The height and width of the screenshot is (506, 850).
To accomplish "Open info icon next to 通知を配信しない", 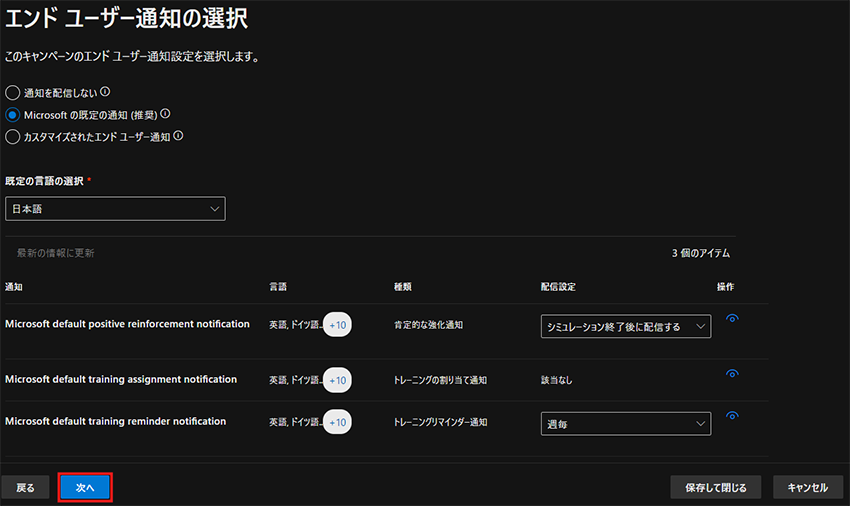I will tap(105, 92).
